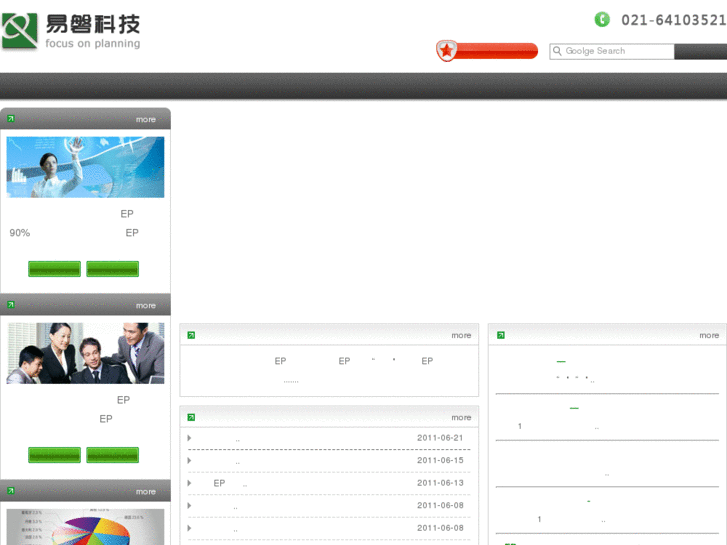Click left green button under business team photo

pyautogui.click(x=54, y=455)
